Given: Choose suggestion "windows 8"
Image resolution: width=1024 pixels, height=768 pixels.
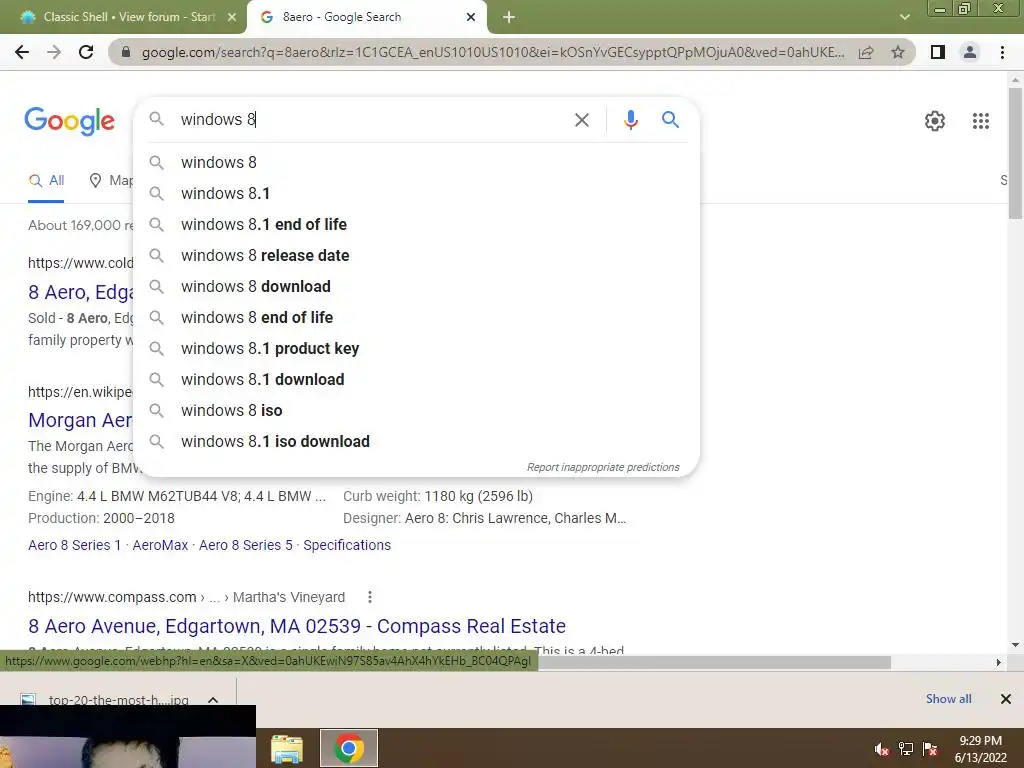Looking at the screenshot, I should click(x=417, y=162).
